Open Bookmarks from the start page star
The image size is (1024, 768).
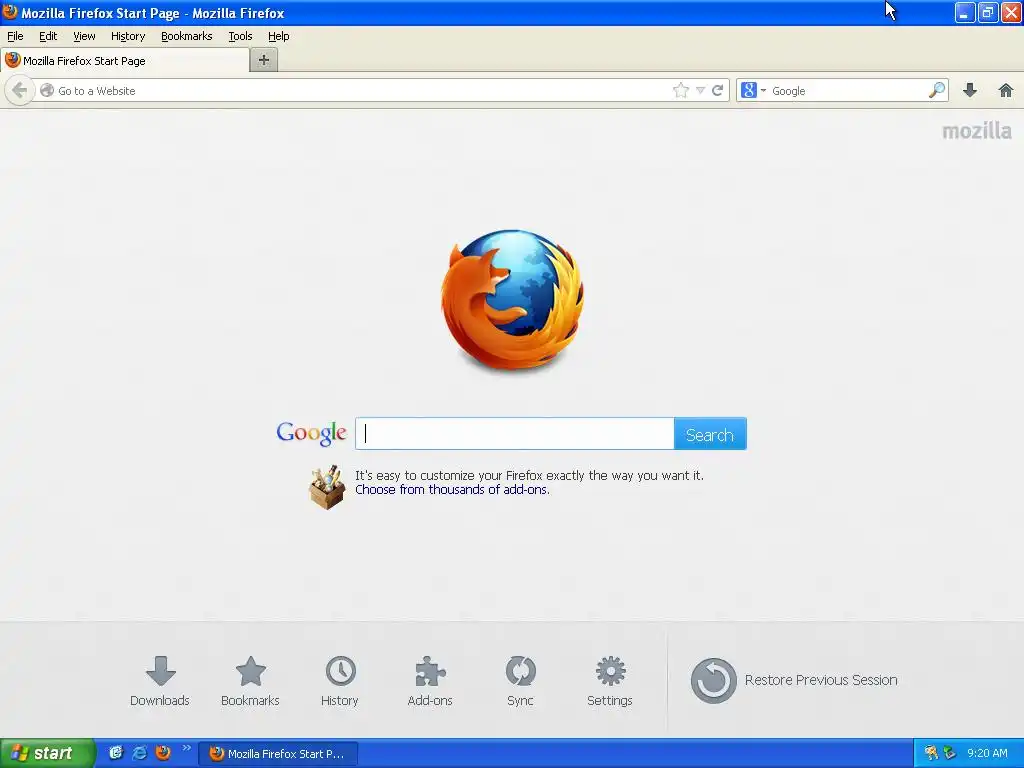251,671
